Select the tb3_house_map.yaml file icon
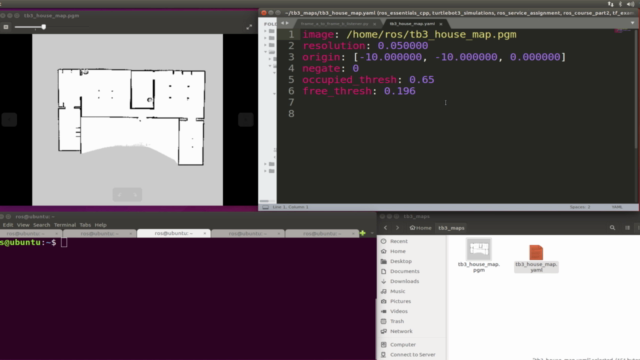 (x=536, y=252)
